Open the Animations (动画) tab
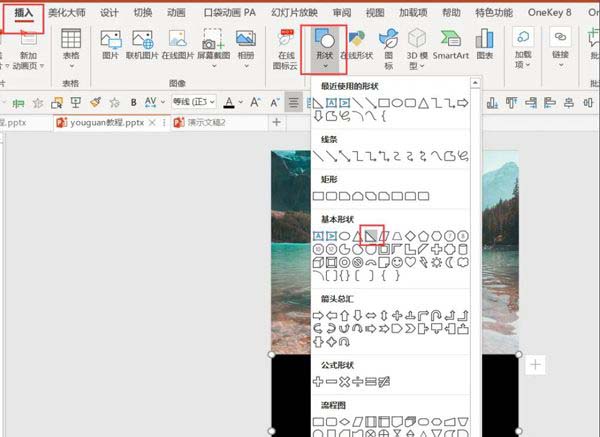The height and width of the screenshot is (437, 600). pyautogui.click(x=176, y=13)
